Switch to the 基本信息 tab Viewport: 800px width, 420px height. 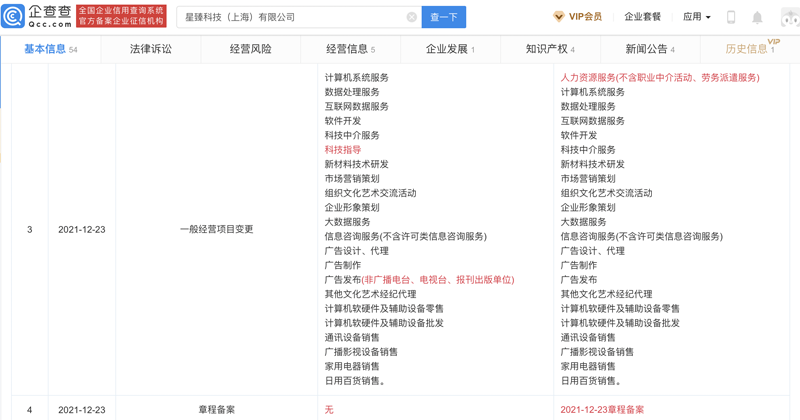click(50, 49)
